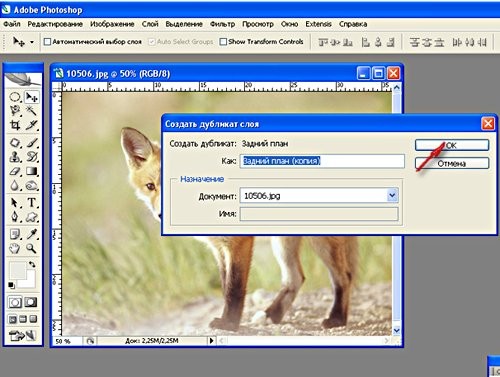This screenshot has width=500, height=377.
Task: Select the Hand tool
Action: pyautogui.click(x=15, y=248)
